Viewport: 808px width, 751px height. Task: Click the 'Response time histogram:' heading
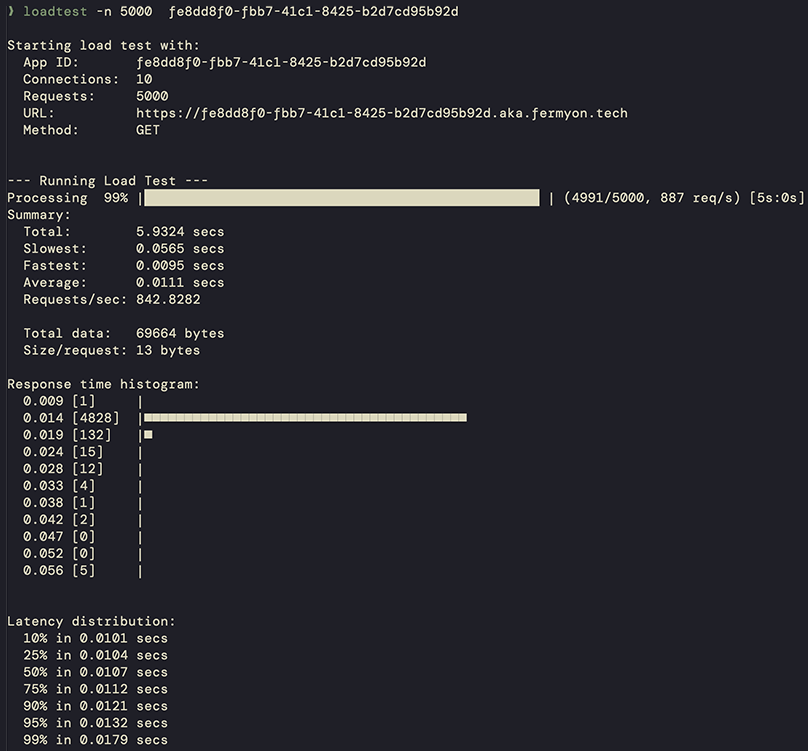coord(103,385)
